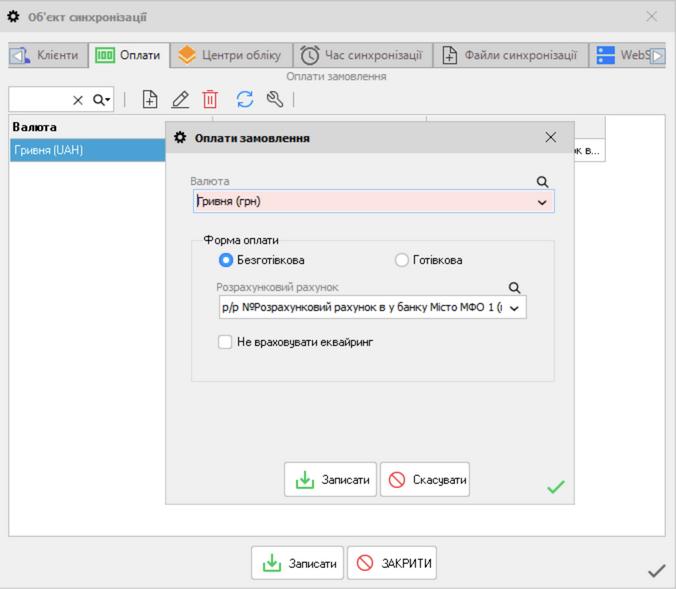The image size is (676, 589).
Task: Click the magnifier icon above Валюта field
Action: (x=543, y=182)
